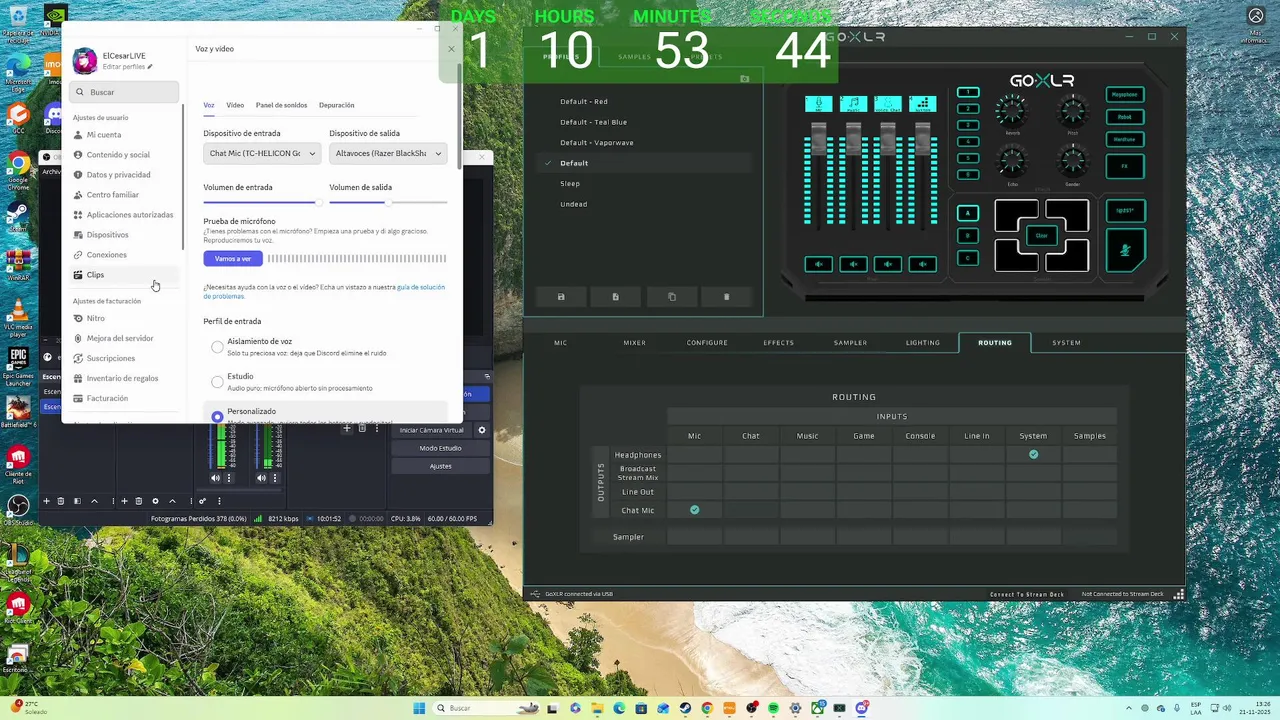The image size is (1280, 720).
Task: Click the OBS source properties gear icon
Action: [x=155, y=501]
